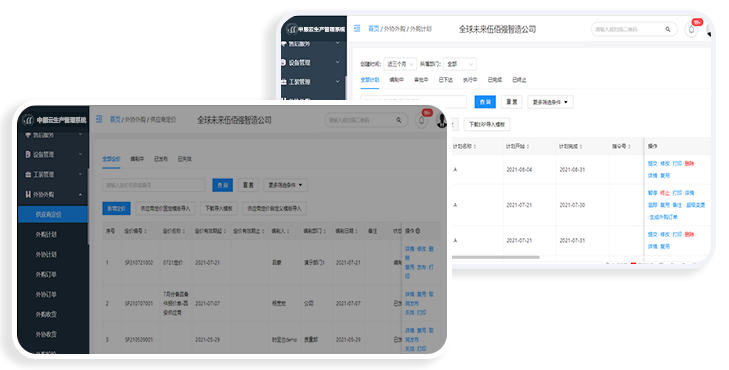The width and height of the screenshot is (729, 370).
Task: Switch to the 已终止 tab in back window
Action: point(519,80)
